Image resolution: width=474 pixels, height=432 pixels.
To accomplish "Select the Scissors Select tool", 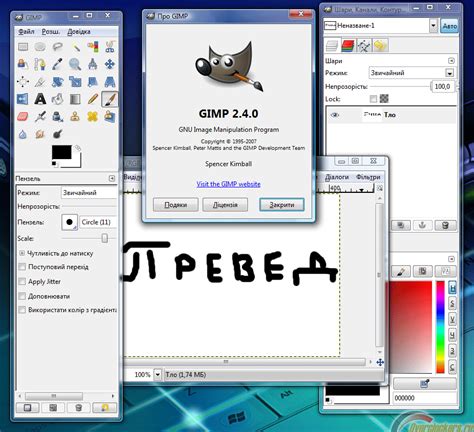I will point(110,47).
